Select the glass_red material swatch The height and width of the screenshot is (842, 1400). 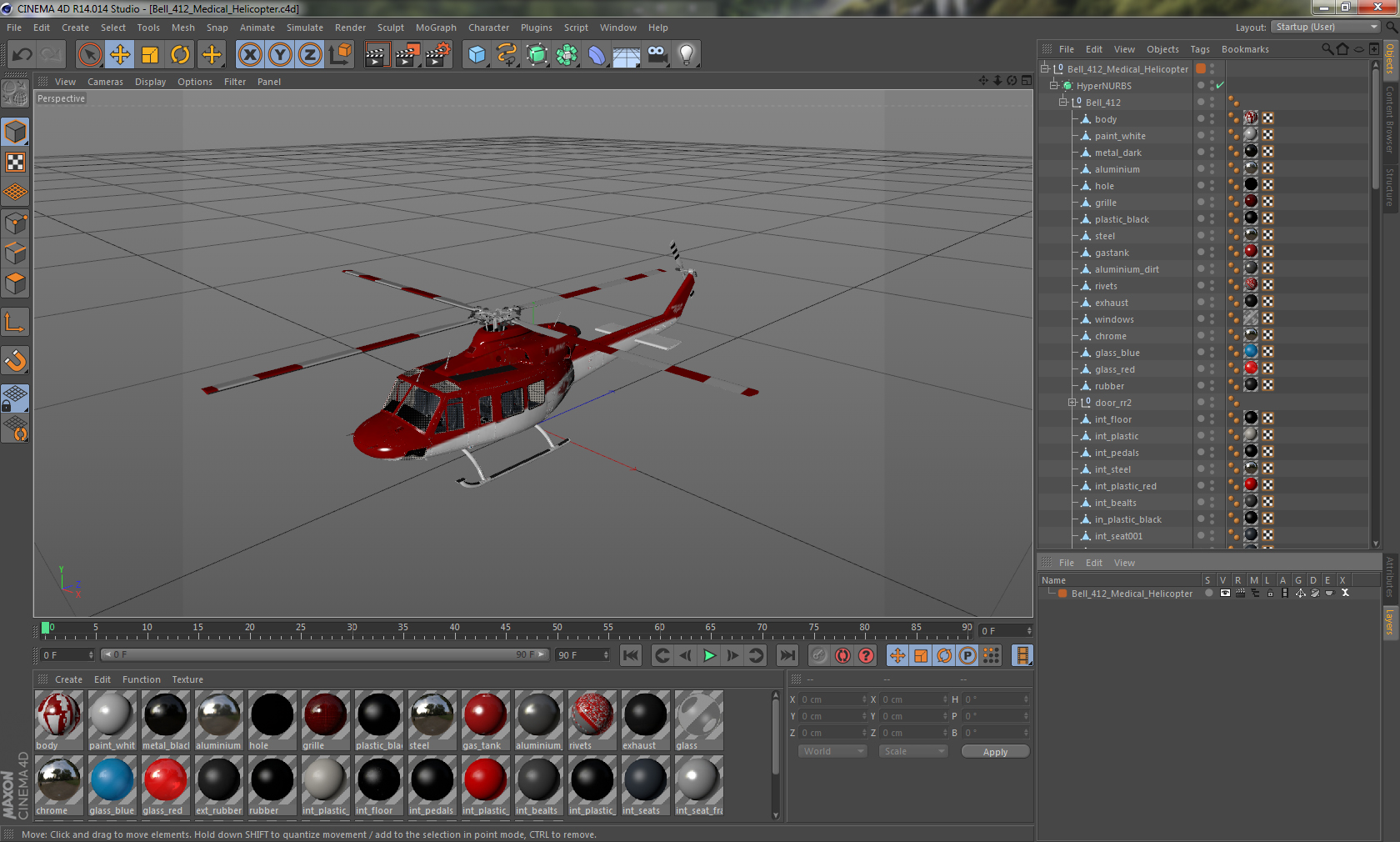tap(165, 785)
